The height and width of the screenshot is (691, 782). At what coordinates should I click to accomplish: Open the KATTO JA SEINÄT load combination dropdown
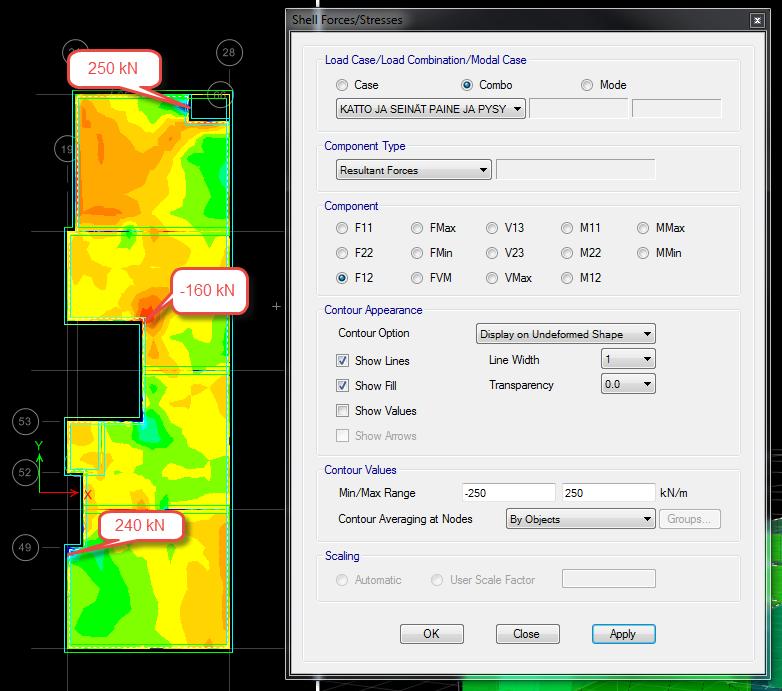coord(431,109)
